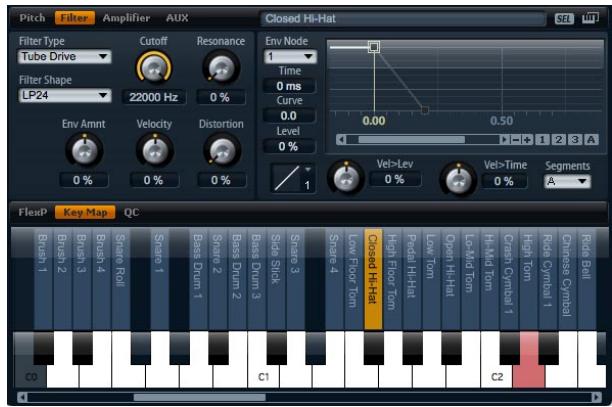Select the Filter tab

[x=75, y=18]
